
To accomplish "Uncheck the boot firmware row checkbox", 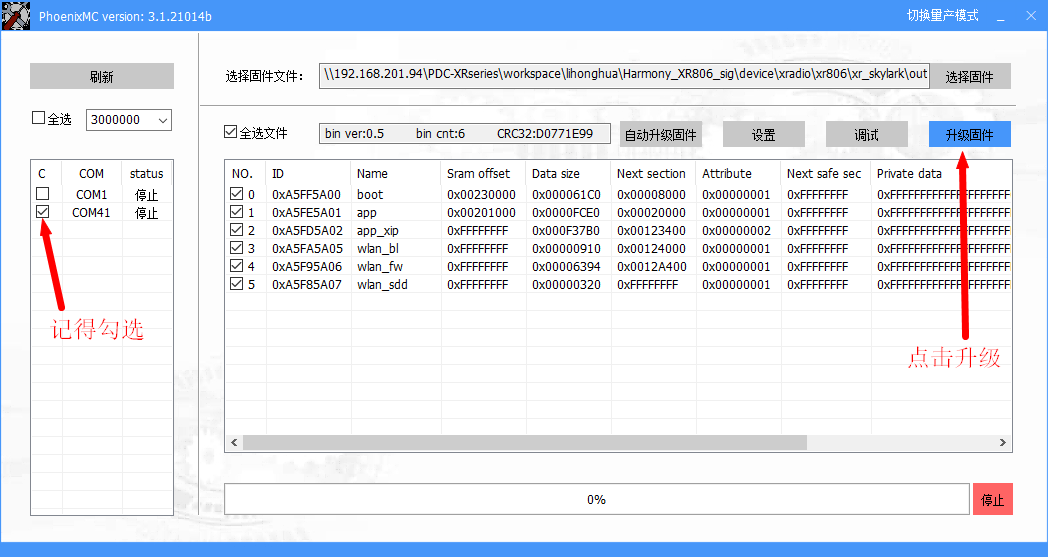I will tap(237, 194).
